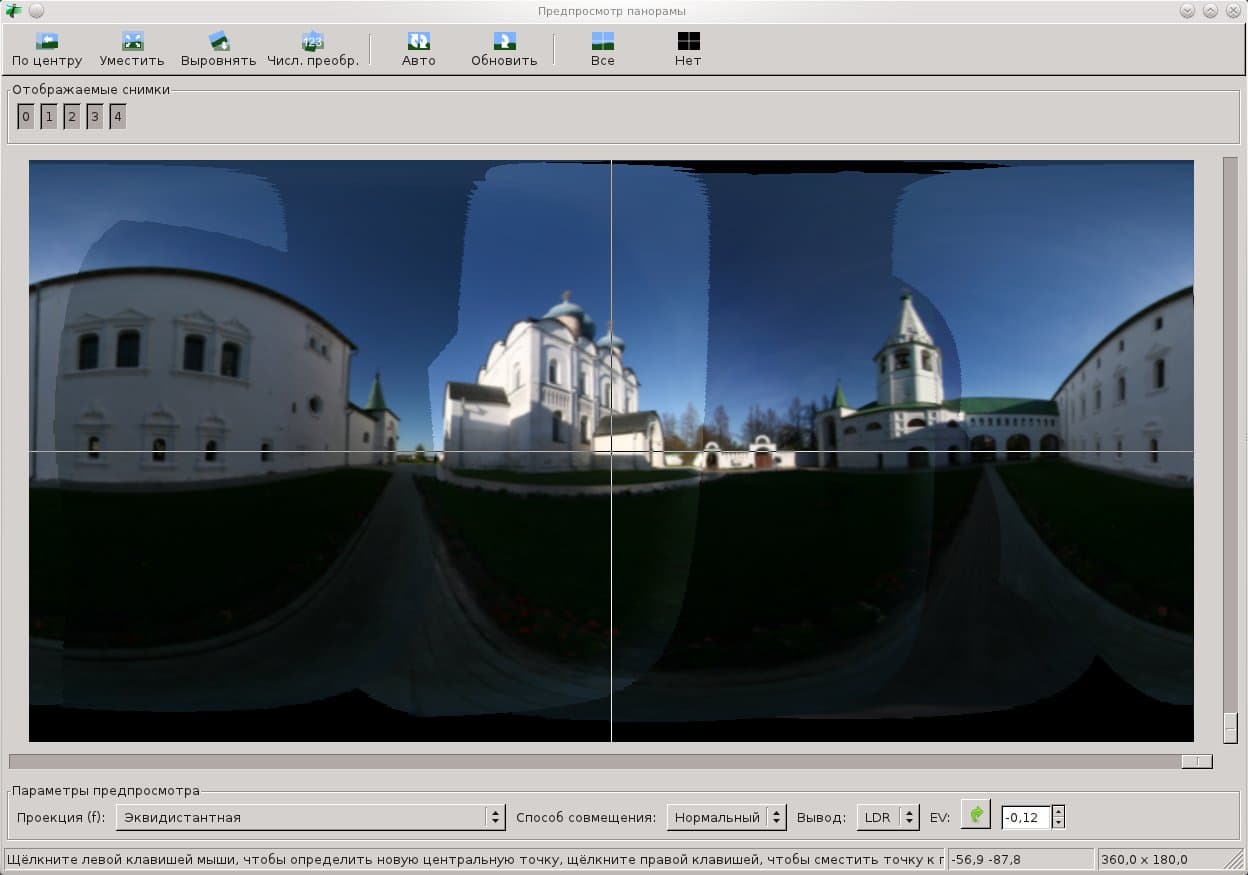1248x875 pixels.
Task: Click the vertical field-of-view slider handle
Action: click(1230, 727)
